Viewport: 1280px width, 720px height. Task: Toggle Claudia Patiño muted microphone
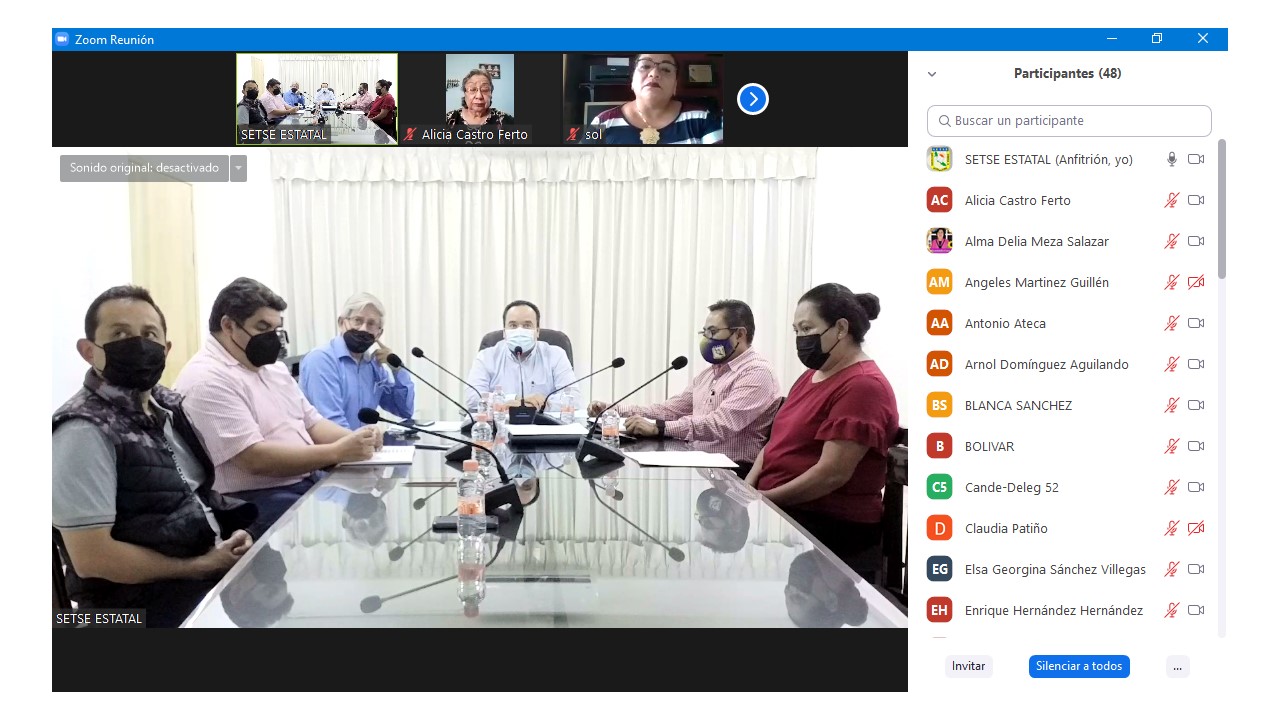coord(1172,528)
